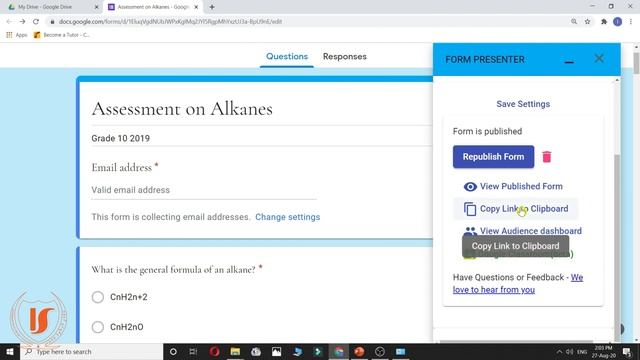Go back in the browser

pyautogui.click(x=9, y=22)
